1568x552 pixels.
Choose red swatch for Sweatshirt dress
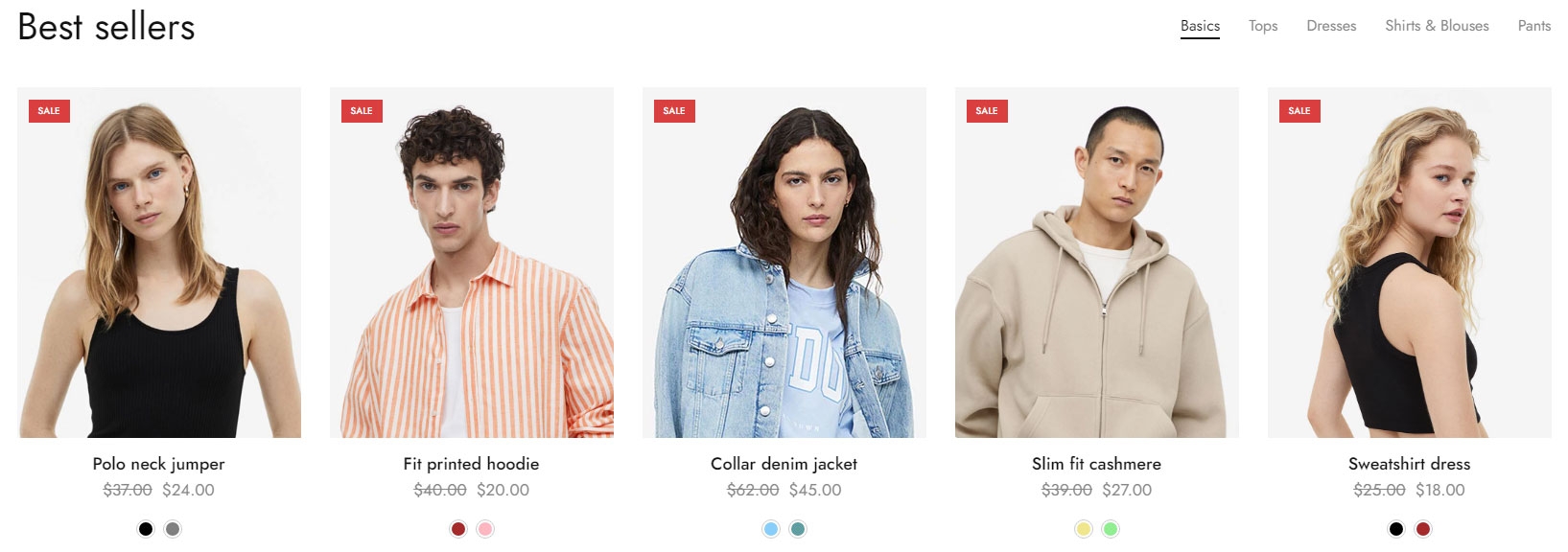pos(1423,529)
